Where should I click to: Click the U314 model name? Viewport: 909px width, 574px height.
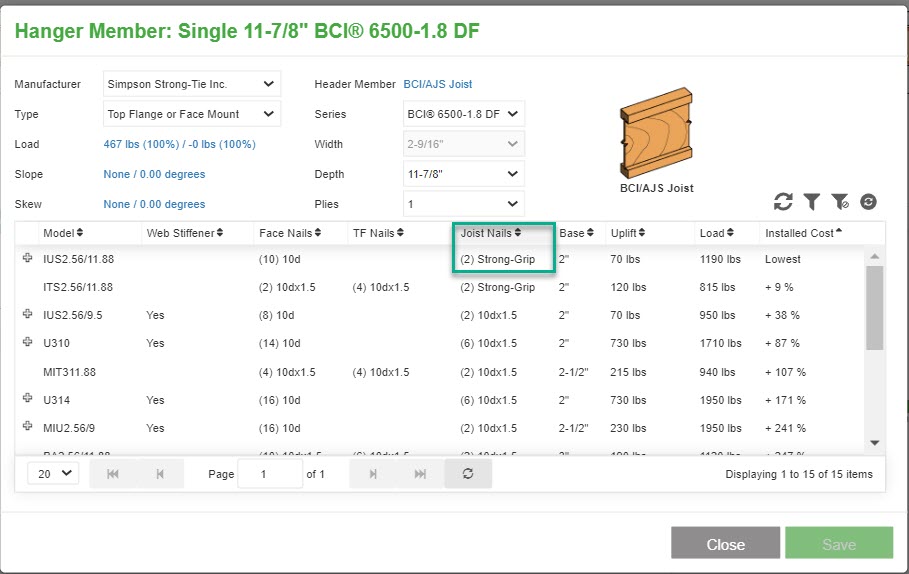pyautogui.click(x=56, y=400)
